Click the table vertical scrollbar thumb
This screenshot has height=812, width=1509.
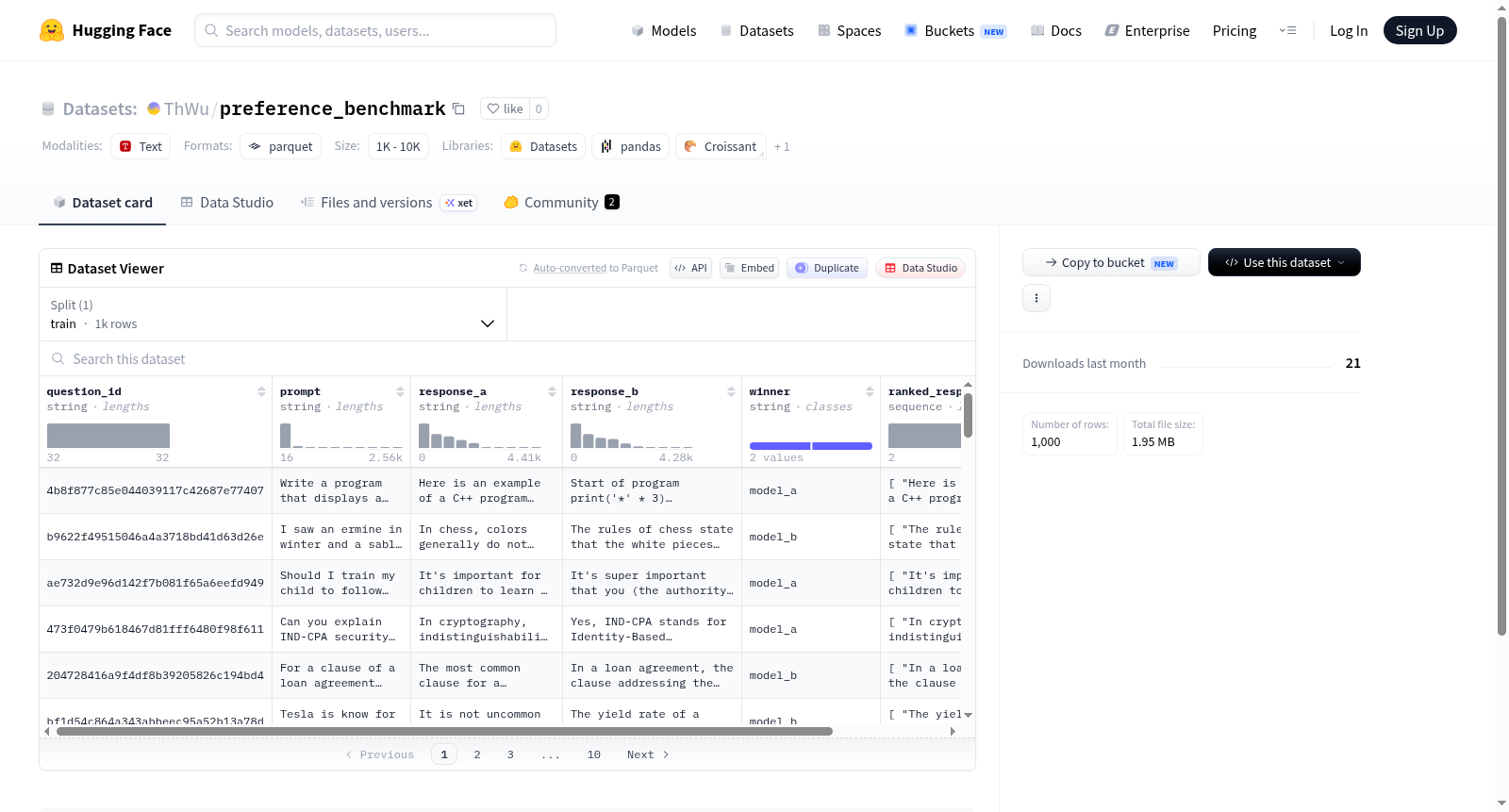[968, 415]
